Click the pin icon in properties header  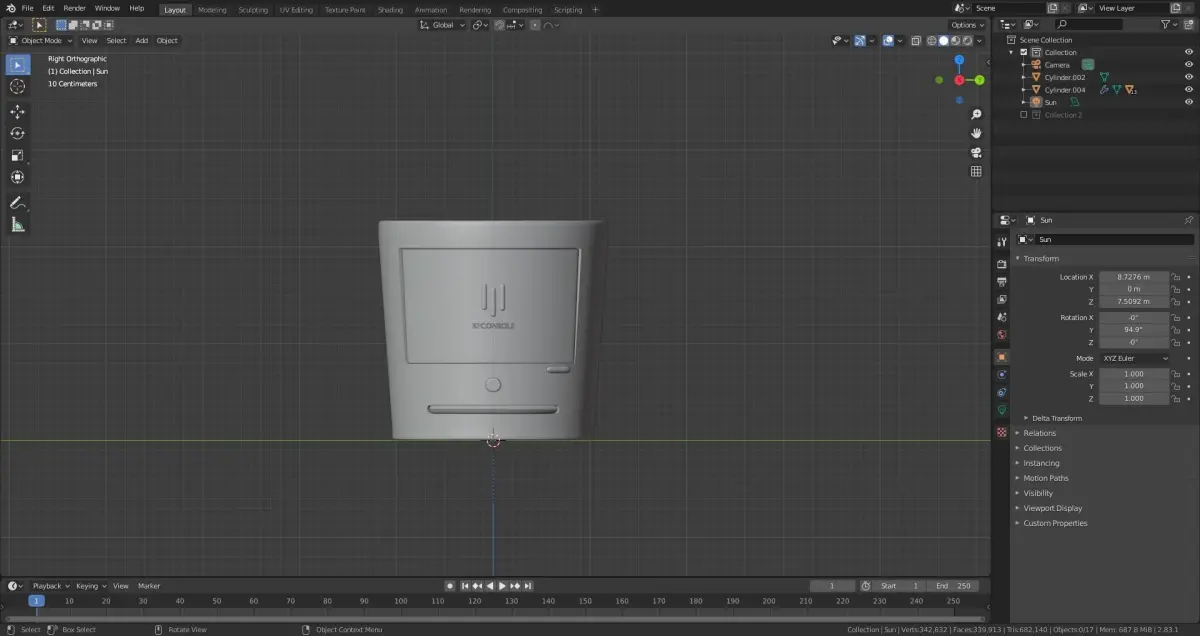(1189, 220)
